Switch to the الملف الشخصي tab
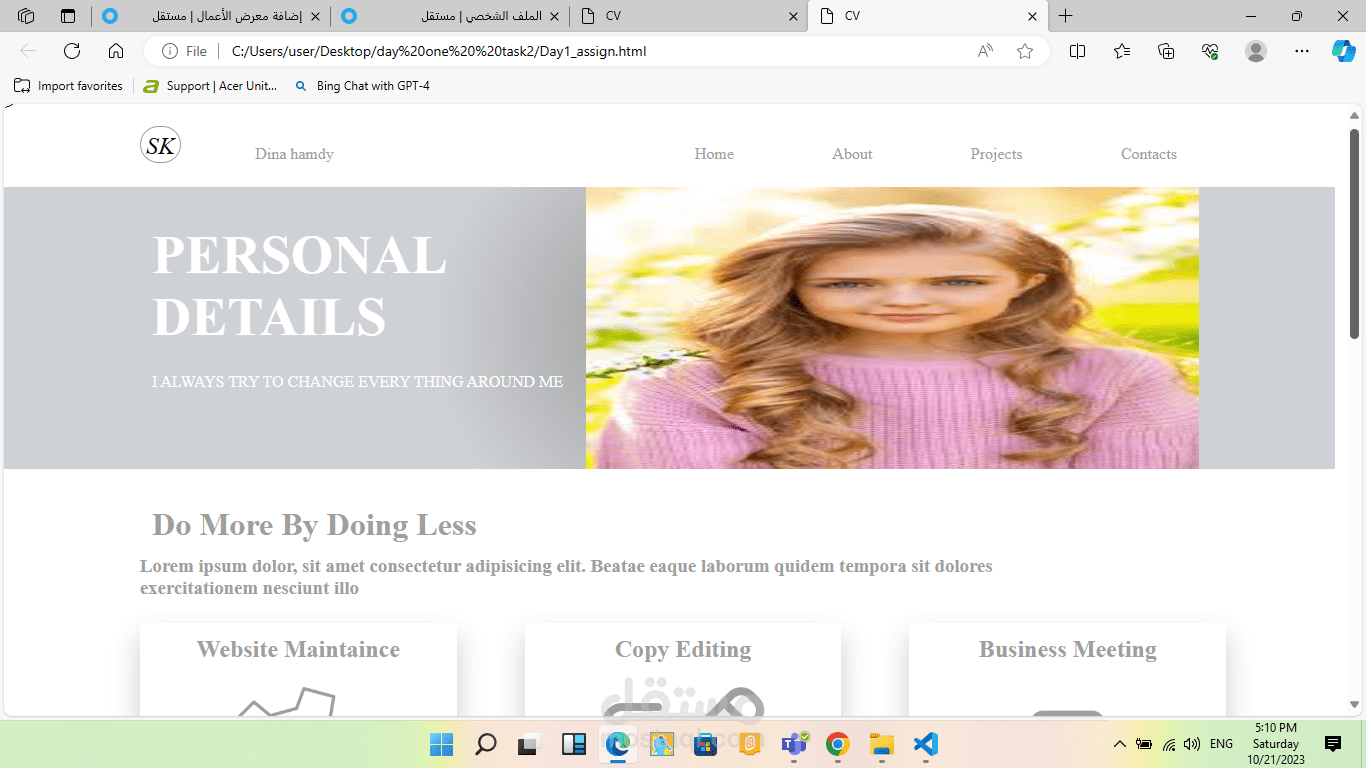Image resolution: width=1366 pixels, height=768 pixels. (x=450, y=16)
